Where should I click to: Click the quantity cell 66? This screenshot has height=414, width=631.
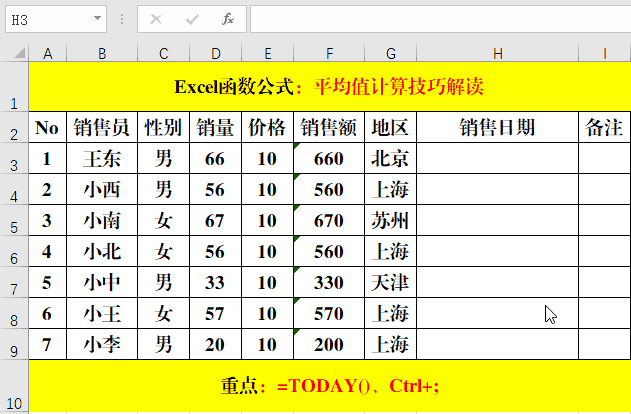click(216, 158)
